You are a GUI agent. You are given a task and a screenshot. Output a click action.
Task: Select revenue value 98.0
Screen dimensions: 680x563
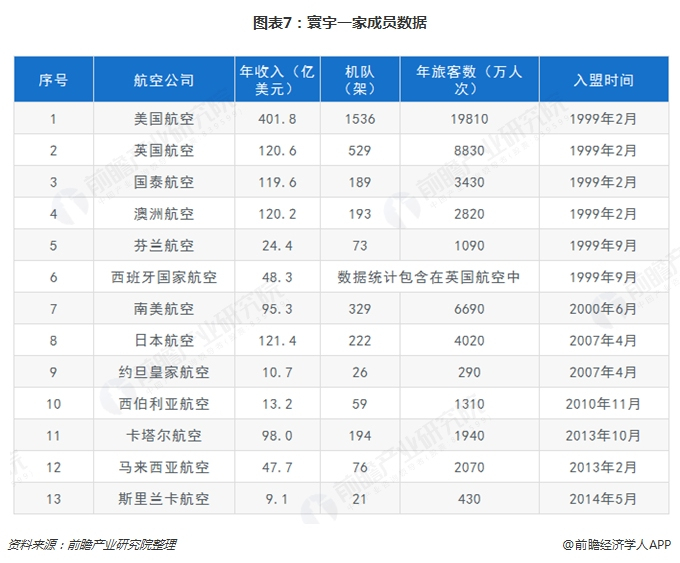pos(277,435)
